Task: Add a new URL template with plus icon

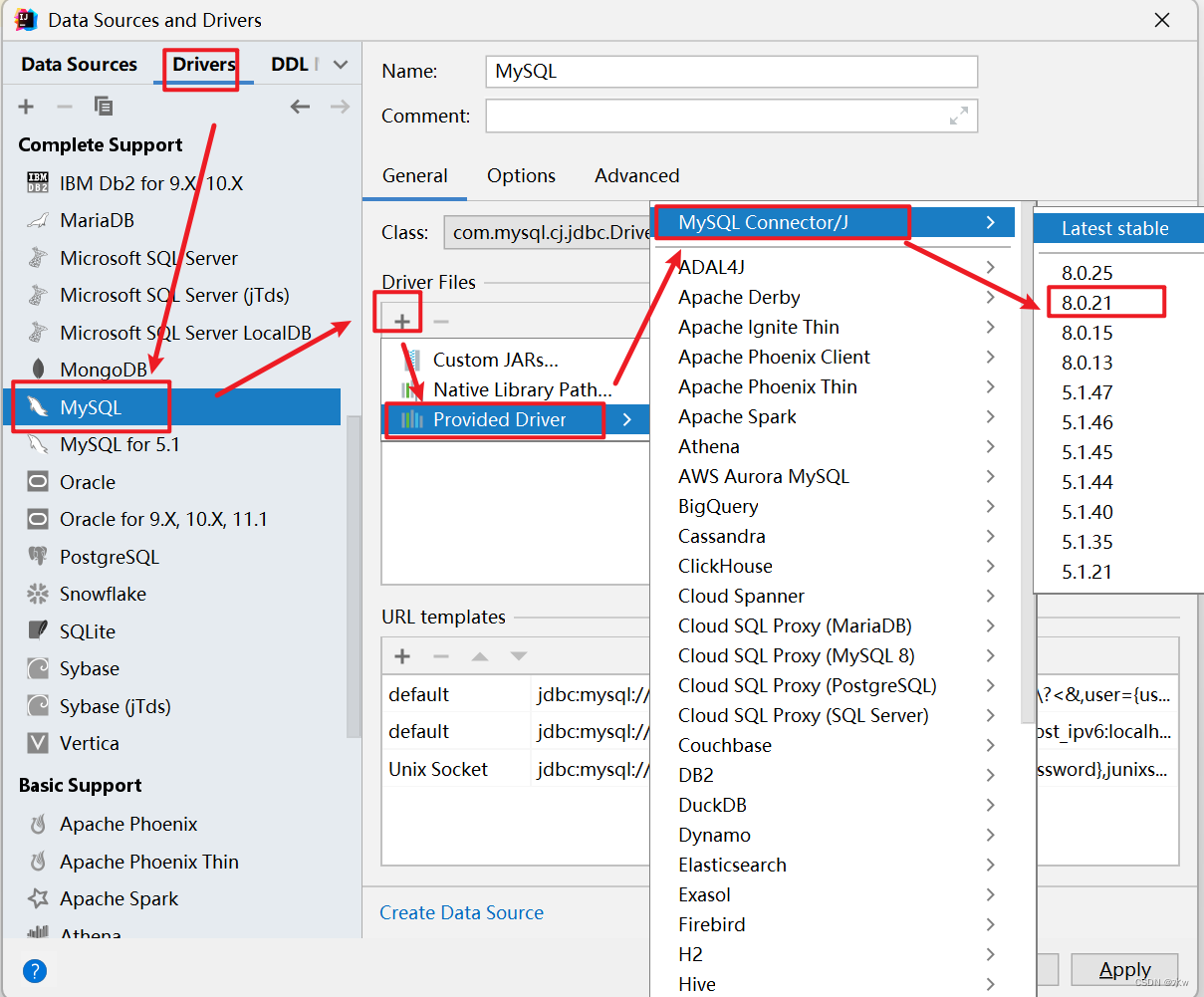Action: click(401, 655)
